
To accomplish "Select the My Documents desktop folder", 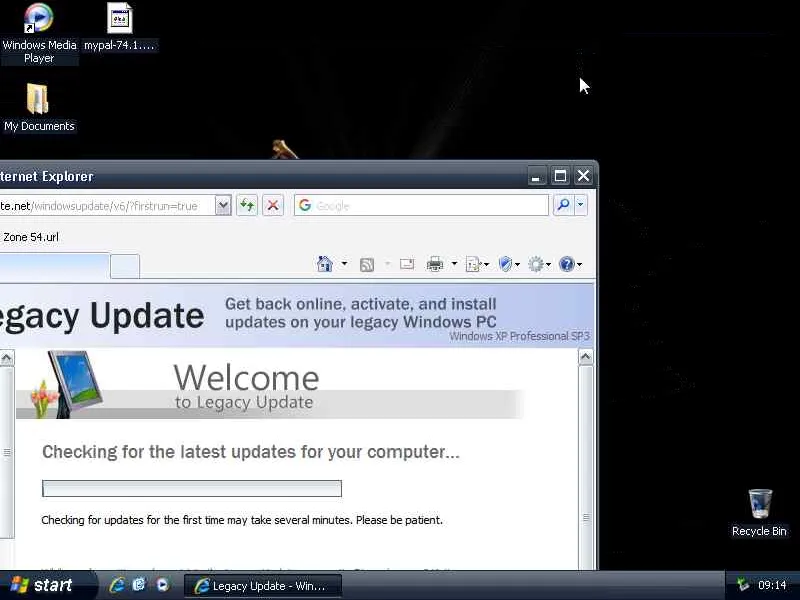I will click(39, 107).
